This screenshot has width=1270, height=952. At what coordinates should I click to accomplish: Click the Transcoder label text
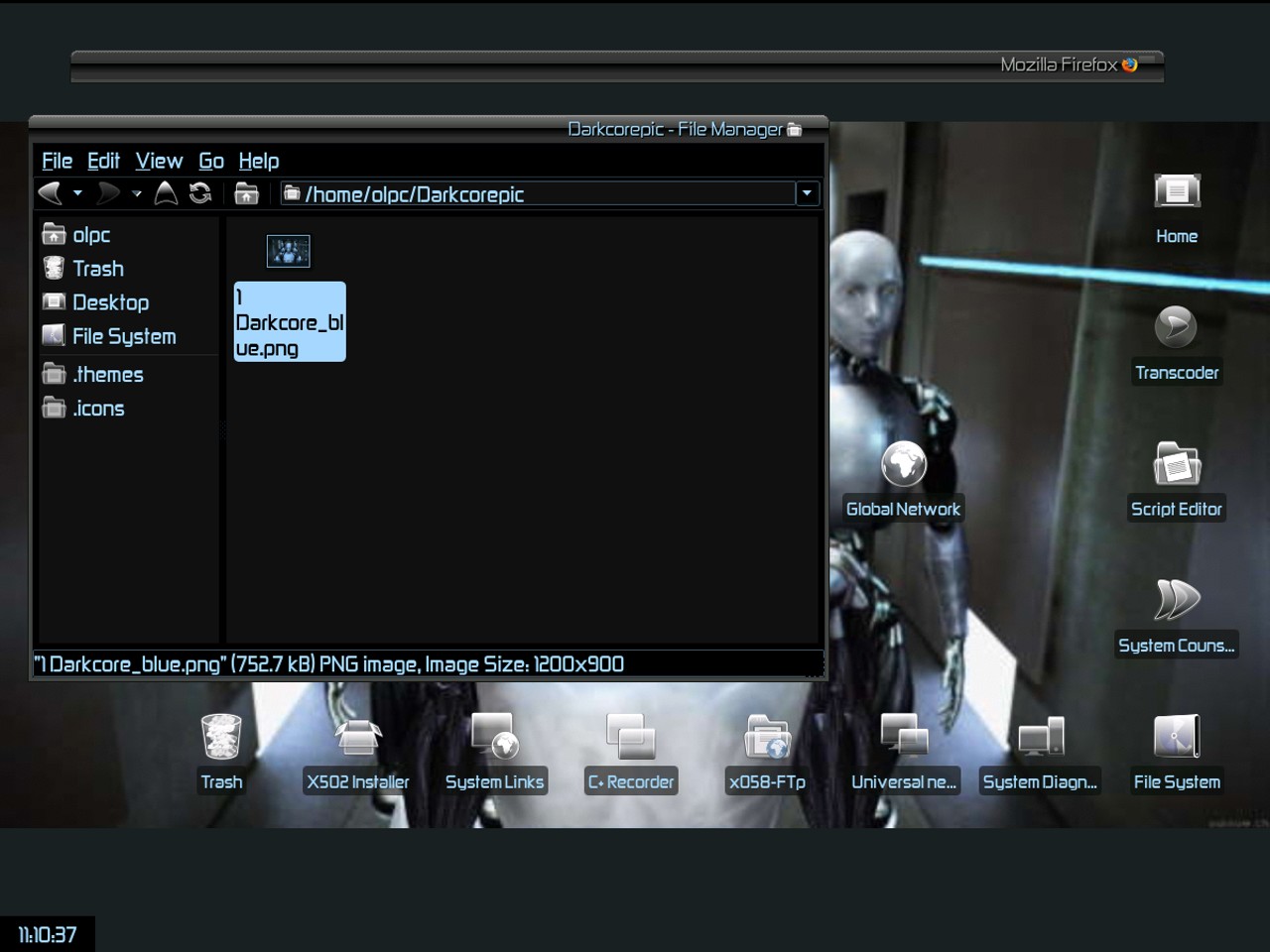pyautogui.click(x=1177, y=373)
